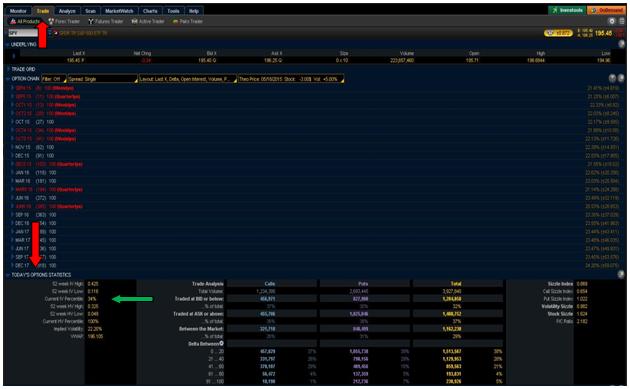Switch to the Analyze tab
Image resolution: width=630 pixels, height=389 pixels.
(x=67, y=11)
